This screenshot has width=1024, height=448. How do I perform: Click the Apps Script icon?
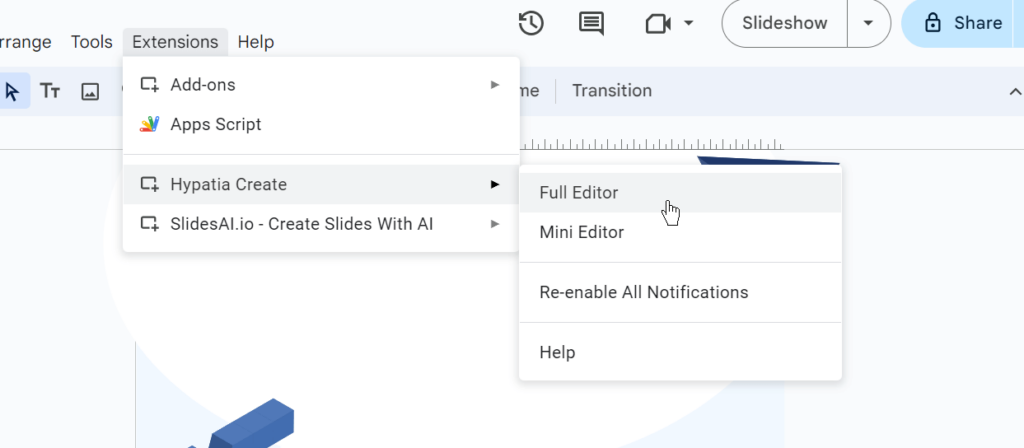(149, 125)
